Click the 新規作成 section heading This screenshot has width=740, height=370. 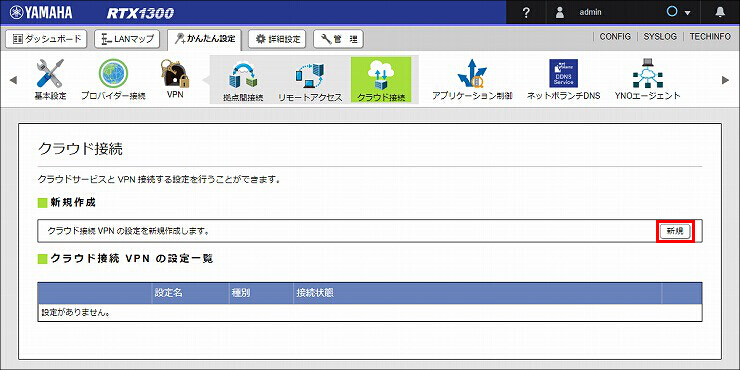click(73, 203)
